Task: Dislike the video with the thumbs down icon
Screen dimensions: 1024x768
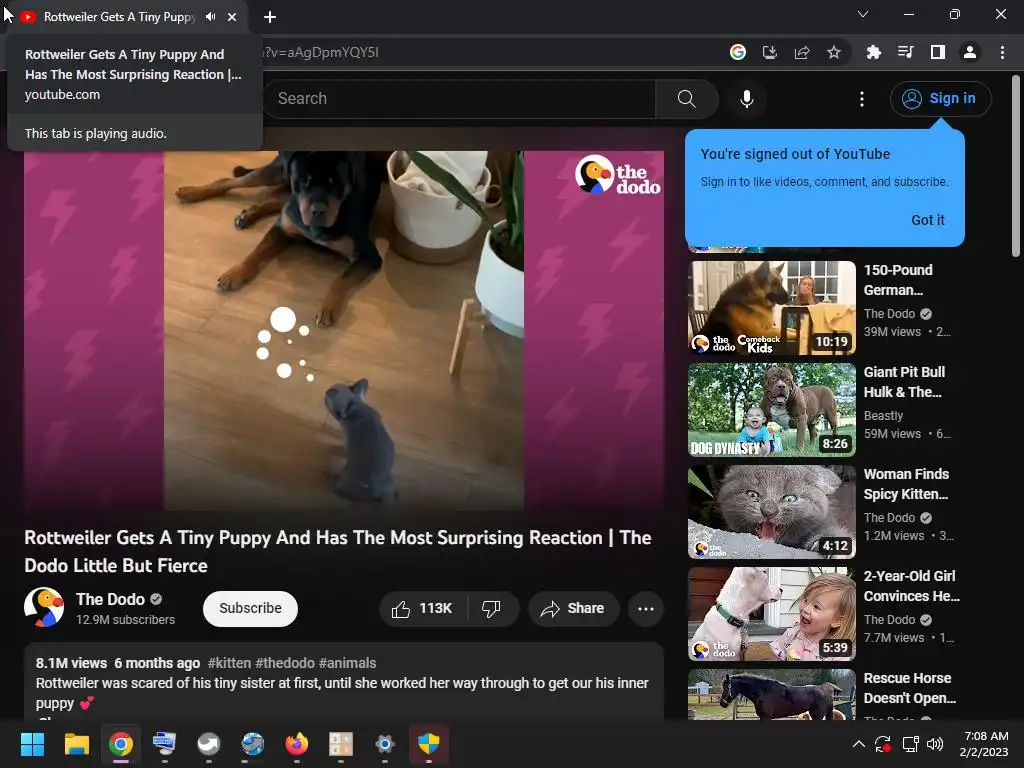Action: point(492,609)
